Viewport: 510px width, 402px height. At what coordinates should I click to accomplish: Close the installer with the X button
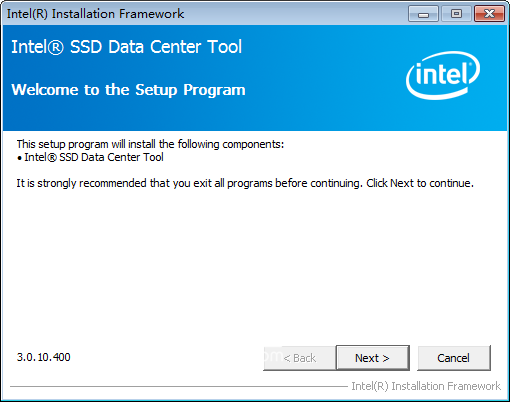click(x=489, y=14)
